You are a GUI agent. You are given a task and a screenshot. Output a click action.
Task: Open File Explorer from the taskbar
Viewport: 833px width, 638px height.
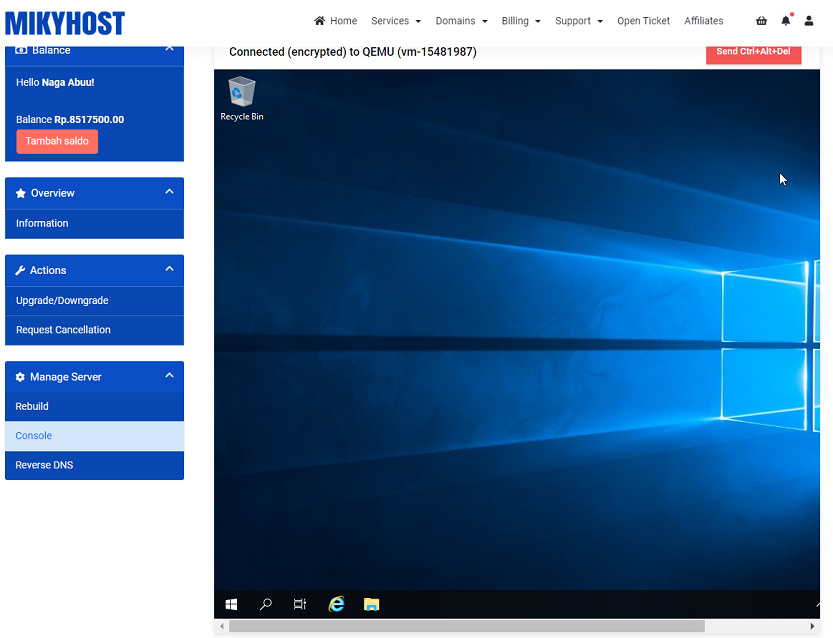pos(371,604)
